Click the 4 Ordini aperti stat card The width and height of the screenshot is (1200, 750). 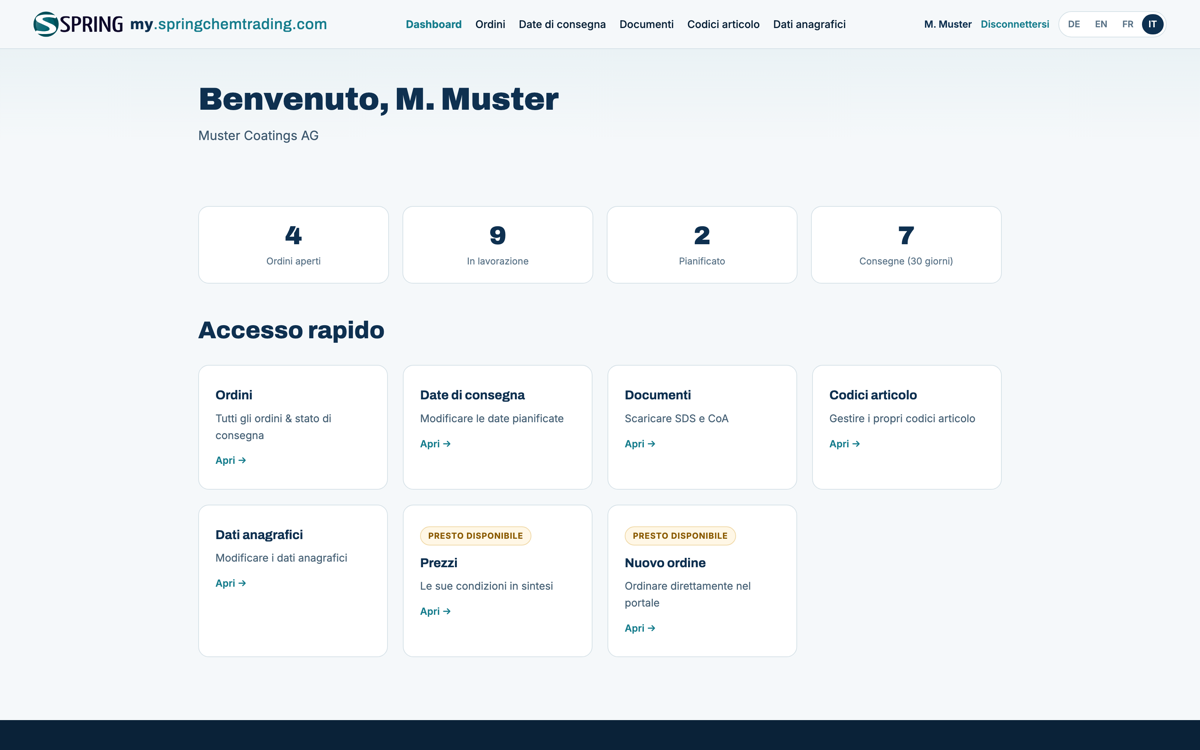293,245
